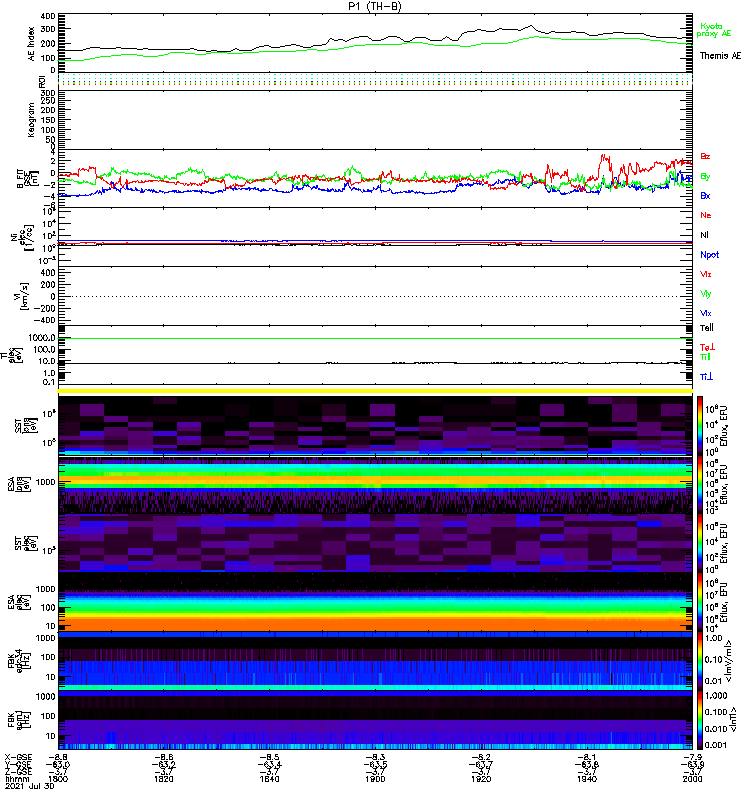Click the date label '2021 Jul 30'

pos(30,786)
